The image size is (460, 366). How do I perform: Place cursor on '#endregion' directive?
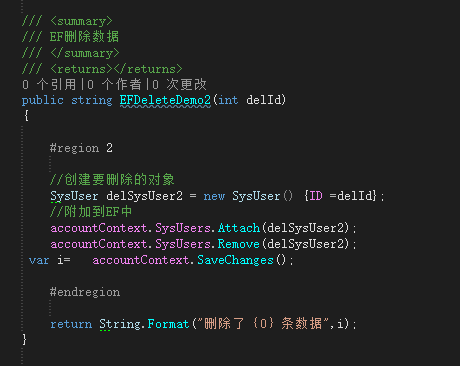click(x=85, y=292)
